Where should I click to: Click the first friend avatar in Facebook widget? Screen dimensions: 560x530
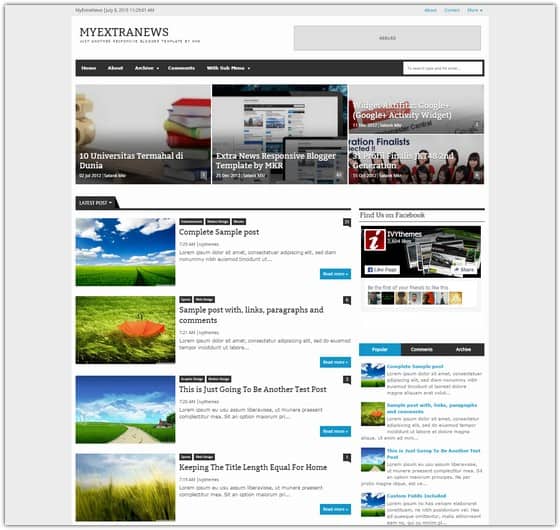click(x=374, y=298)
